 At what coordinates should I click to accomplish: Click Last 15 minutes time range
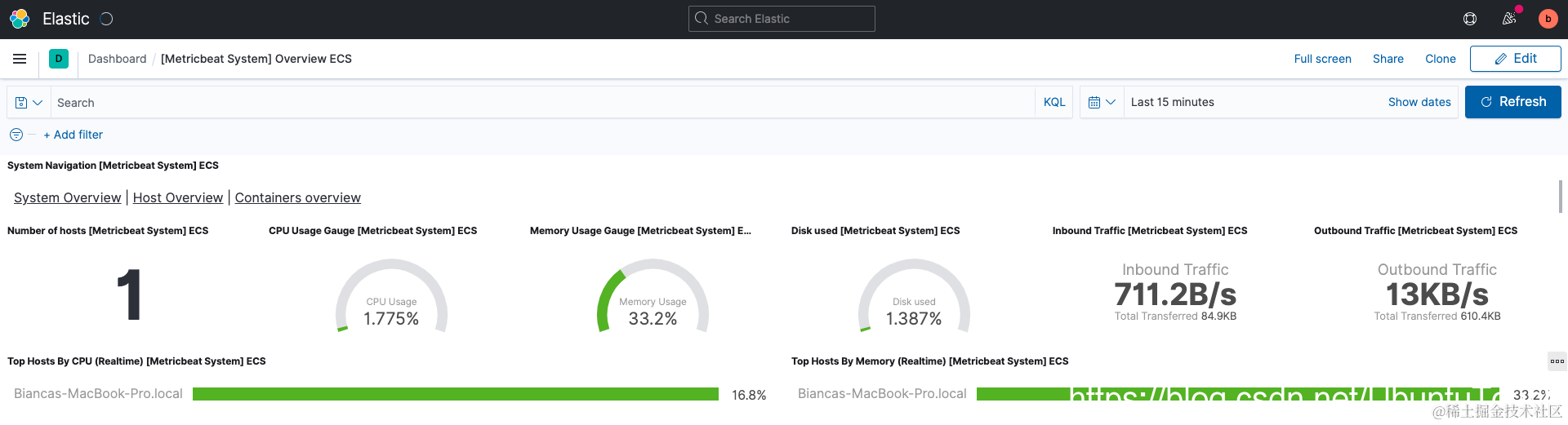[1172, 103]
